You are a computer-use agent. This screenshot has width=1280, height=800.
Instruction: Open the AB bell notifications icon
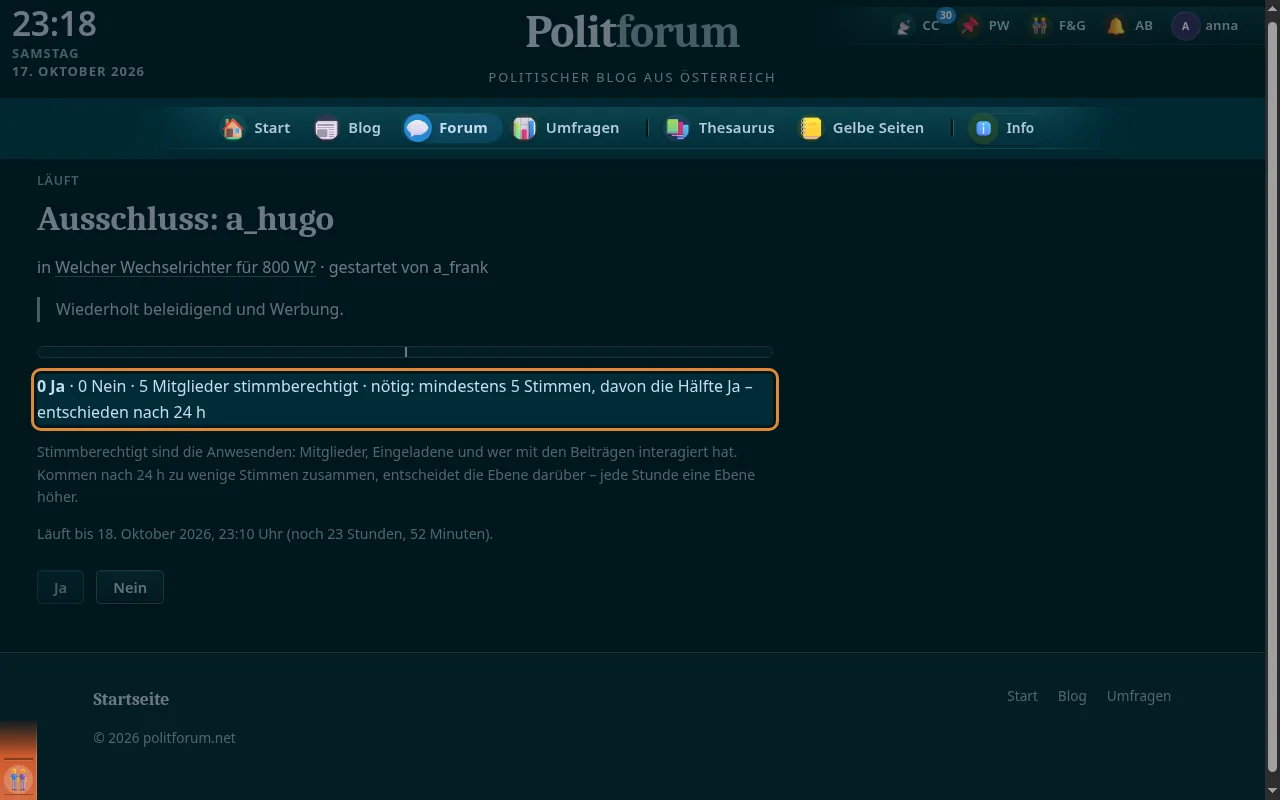[1116, 26]
